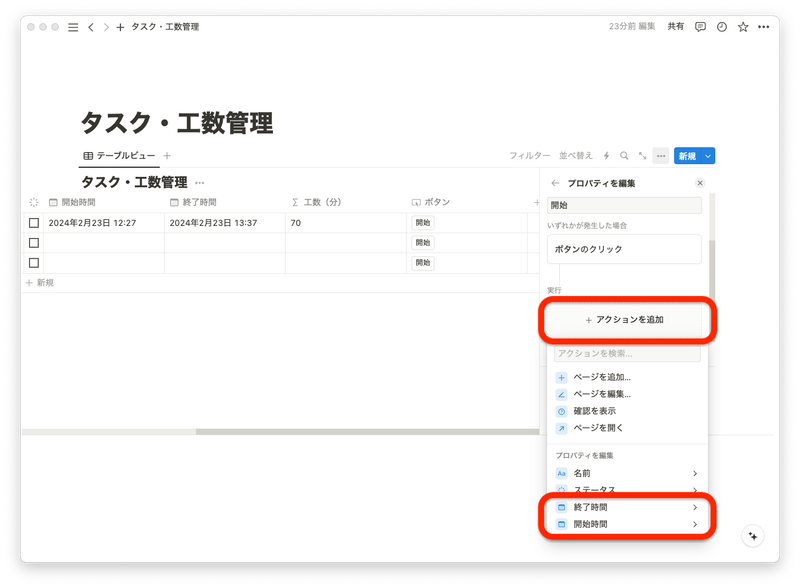The height and width of the screenshot is (588, 800).
Task: Switch to the テーブルビュー tab
Action: pos(118,156)
